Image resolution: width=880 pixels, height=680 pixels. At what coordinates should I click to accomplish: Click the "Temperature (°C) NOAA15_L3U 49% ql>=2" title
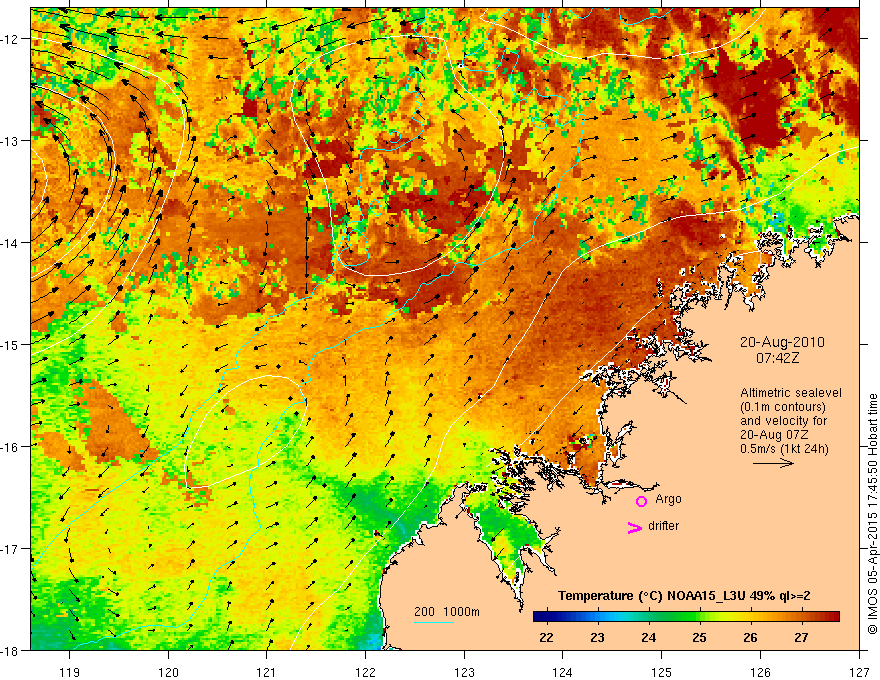point(684,596)
